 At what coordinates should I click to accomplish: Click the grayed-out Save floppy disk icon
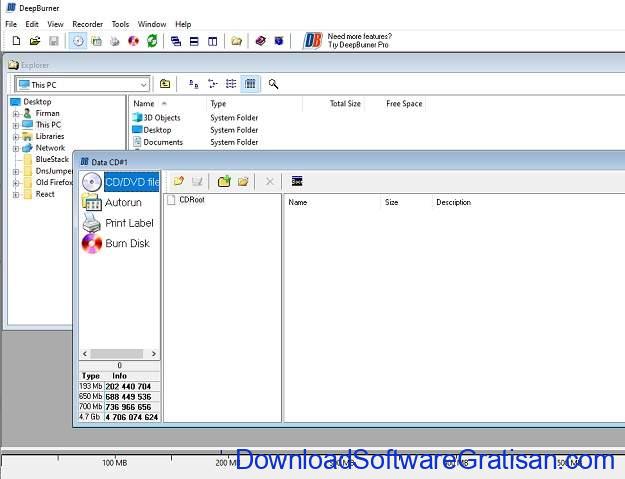coord(54,41)
